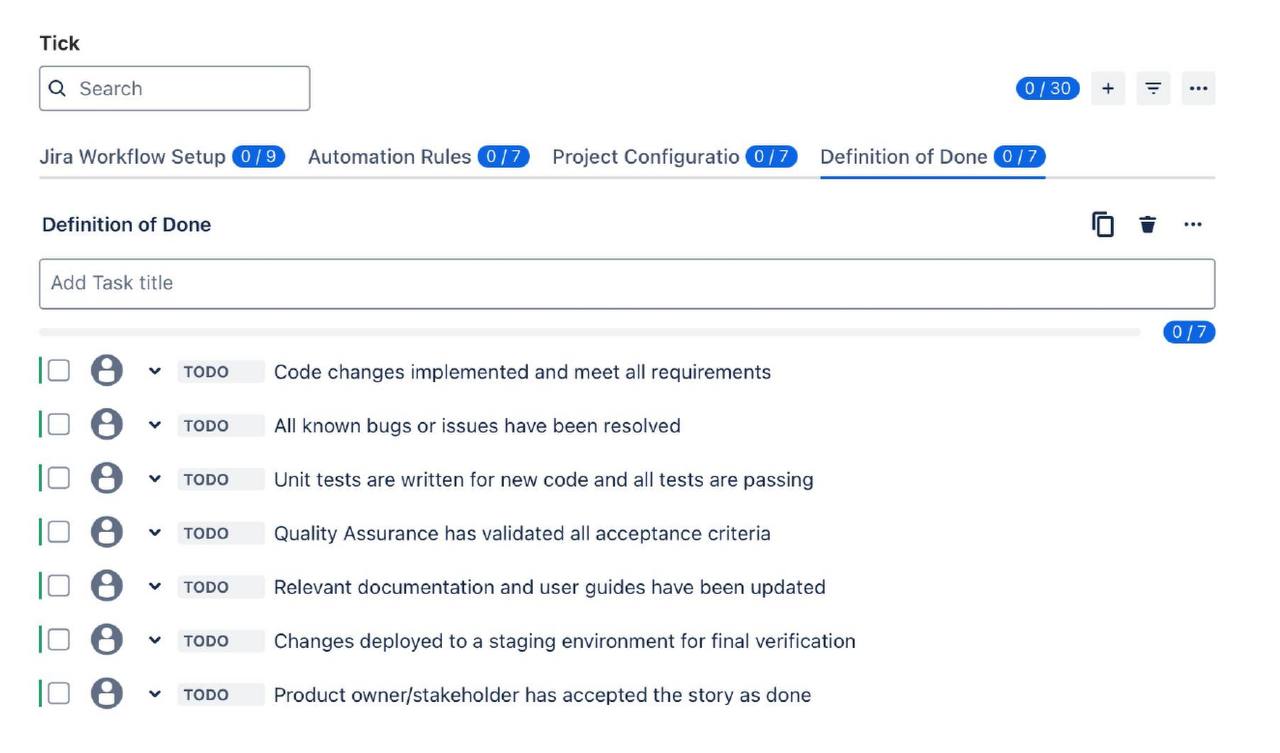The image size is (1280, 753).
Task: Click the filter icon beside the plus button
Action: pyautogui.click(x=1154, y=88)
